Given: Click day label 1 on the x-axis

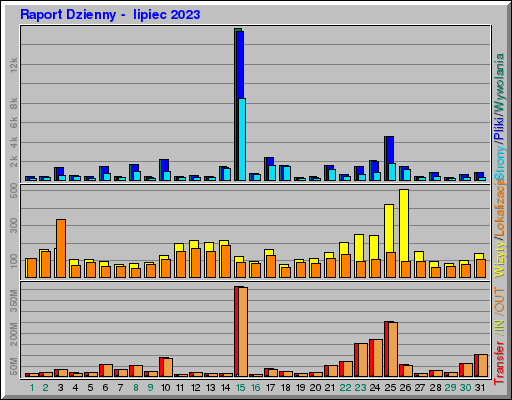Looking at the screenshot, I should (x=32, y=388).
